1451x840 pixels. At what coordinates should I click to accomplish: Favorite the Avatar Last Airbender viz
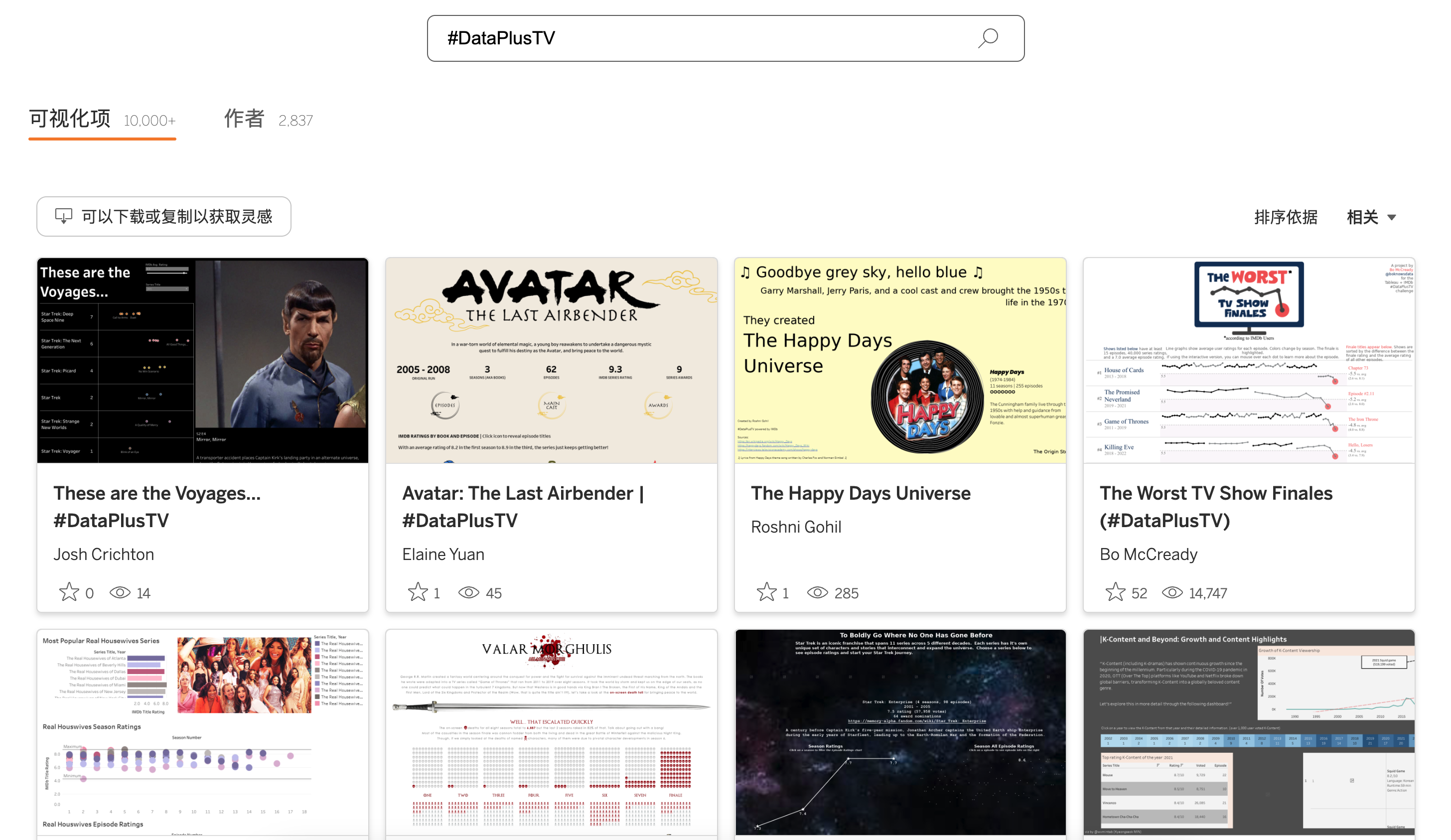click(418, 592)
